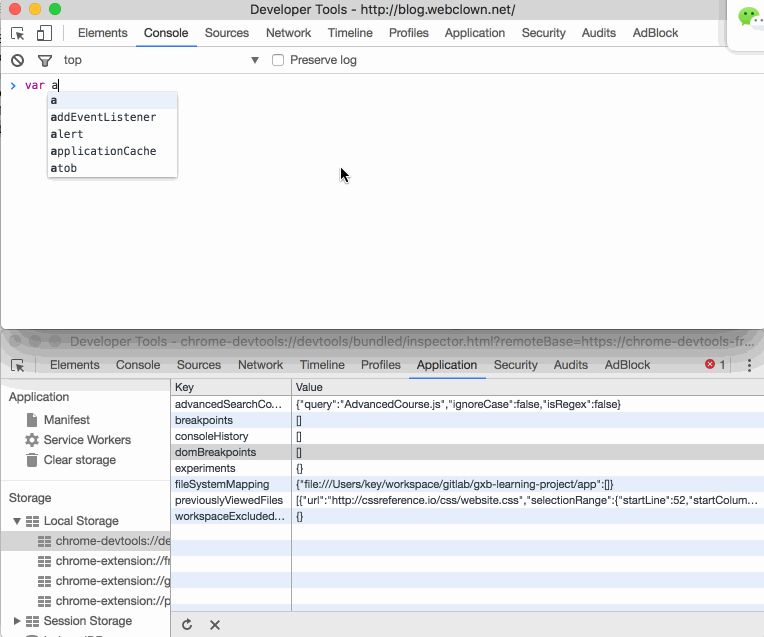This screenshot has height=637, width=764.
Task: Open Elements tab in bottom DevTools window
Action: (75, 365)
